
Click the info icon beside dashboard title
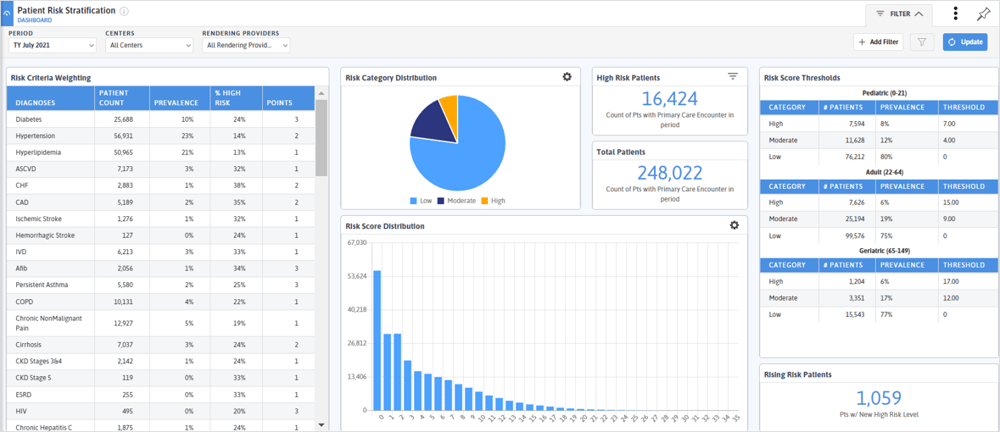pyautogui.click(x=124, y=11)
